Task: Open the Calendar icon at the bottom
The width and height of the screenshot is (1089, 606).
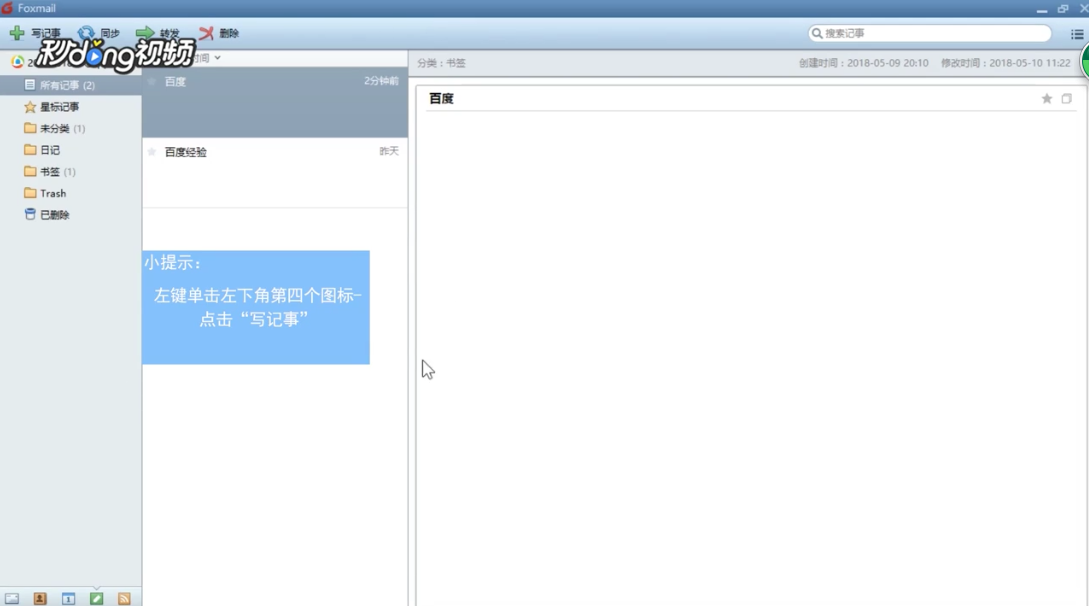Action: 67,597
